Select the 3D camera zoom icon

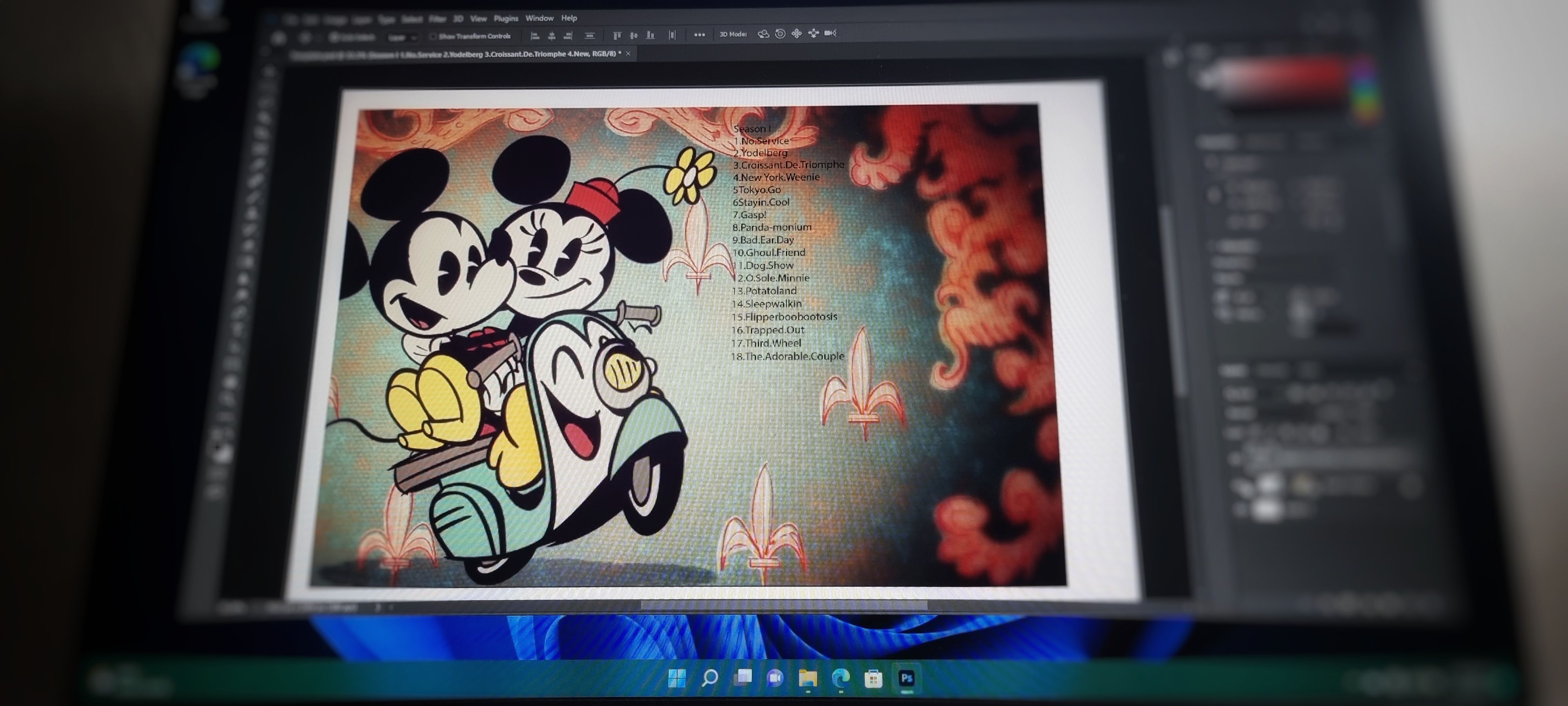(830, 33)
